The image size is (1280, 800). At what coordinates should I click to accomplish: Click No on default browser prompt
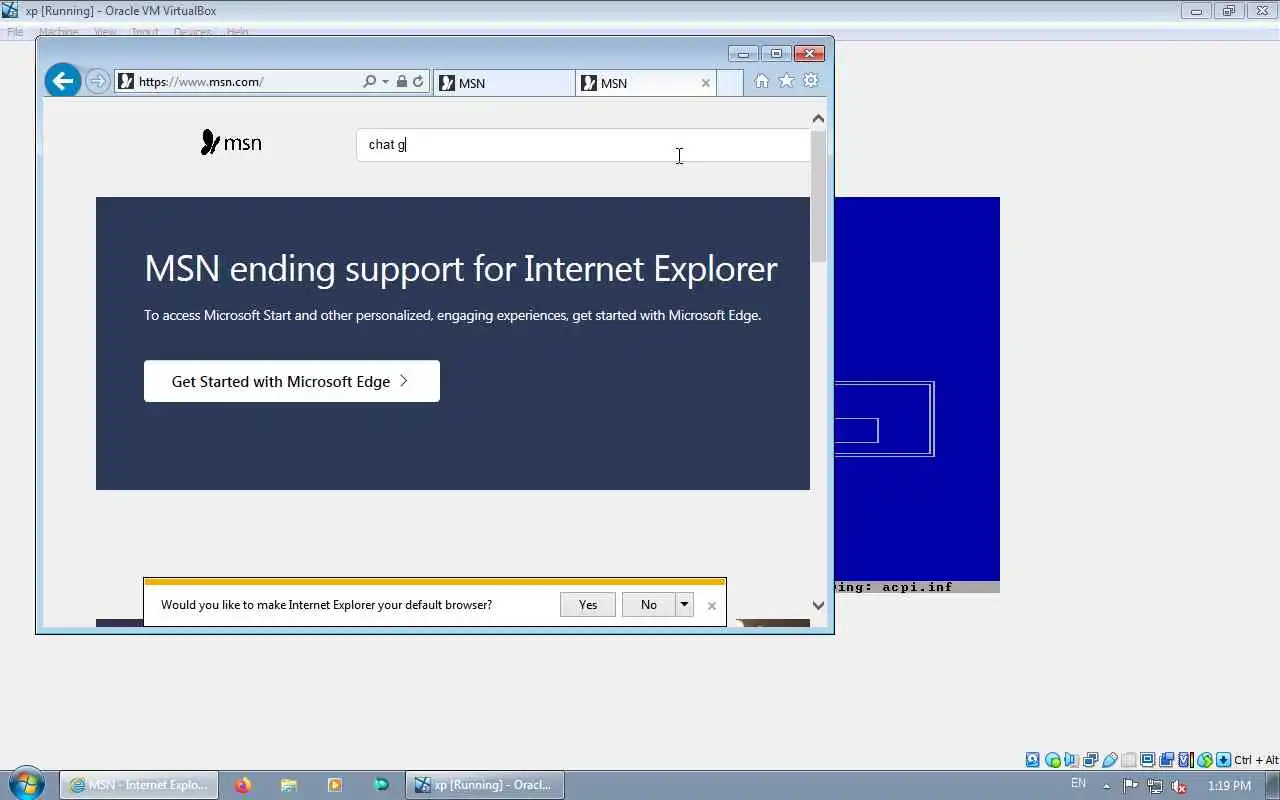click(x=649, y=604)
